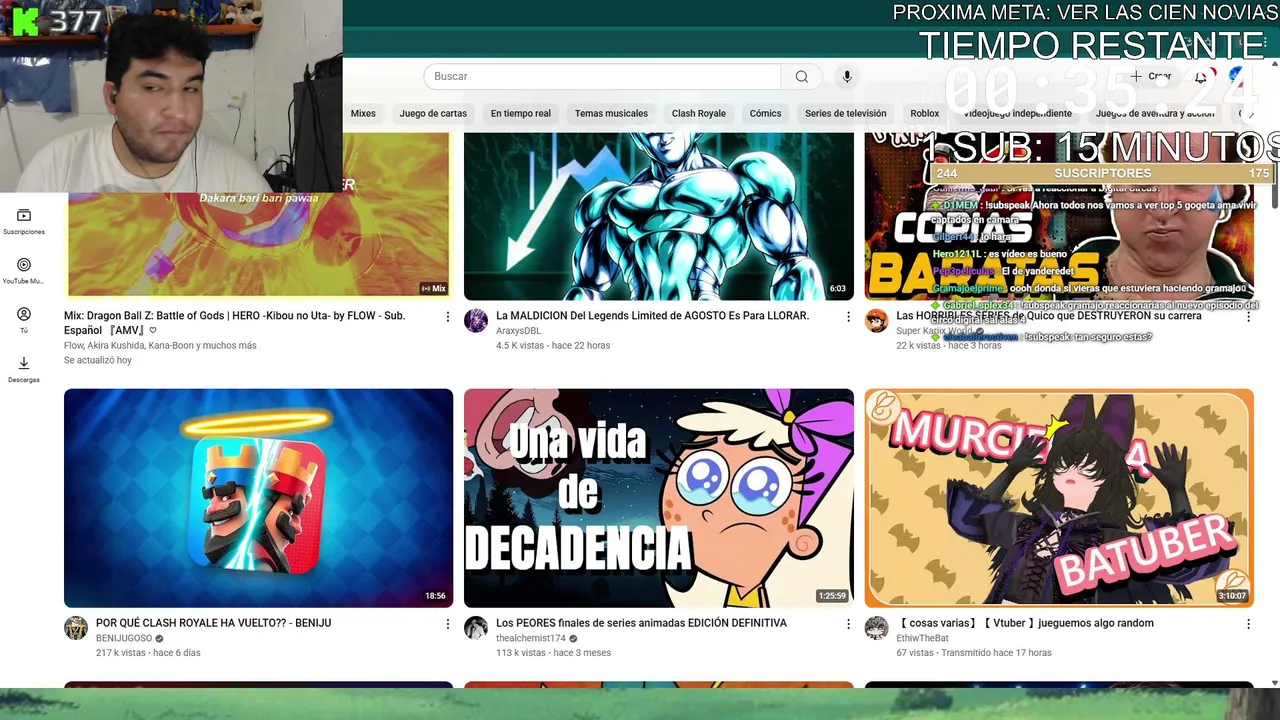1280x720 pixels.
Task: Open Suscripciones in the sidebar
Action: pyautogui.click(x=24, y=222)
